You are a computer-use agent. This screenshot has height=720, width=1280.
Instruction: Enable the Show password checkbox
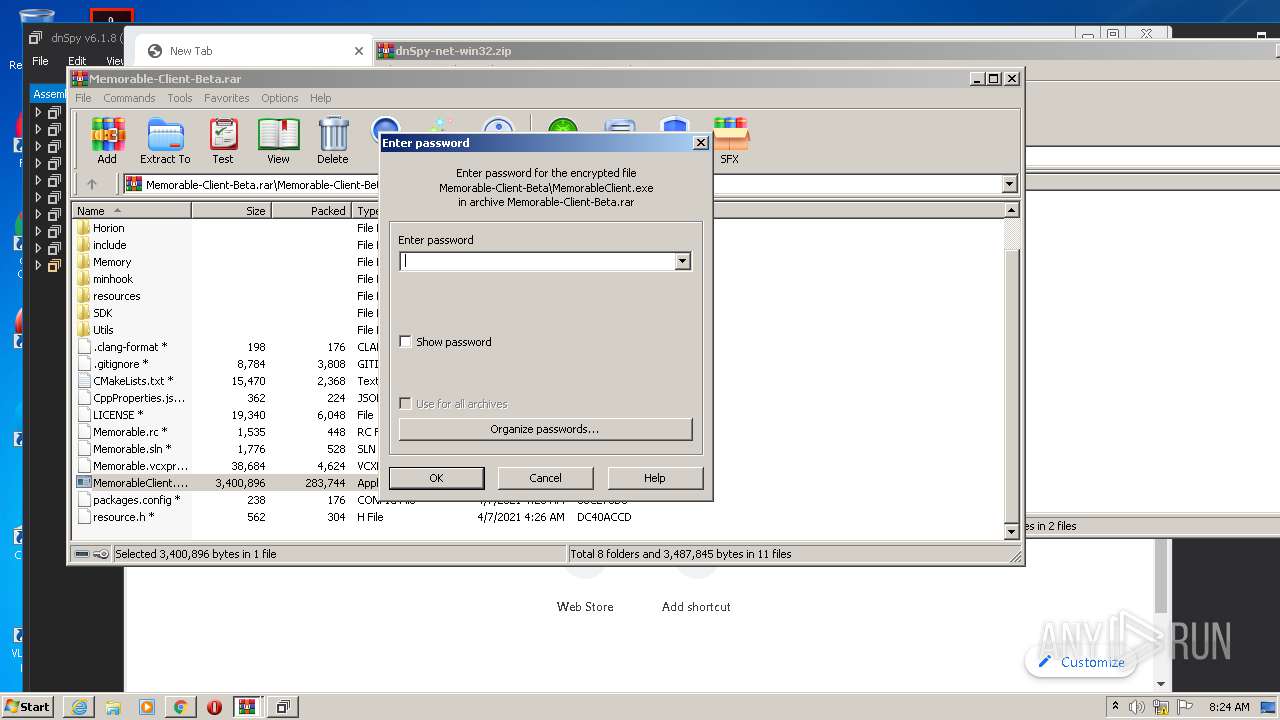405,342
